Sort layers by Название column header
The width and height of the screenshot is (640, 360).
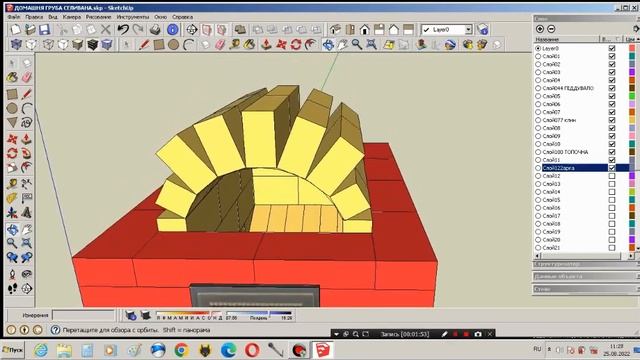coord(567,39)
